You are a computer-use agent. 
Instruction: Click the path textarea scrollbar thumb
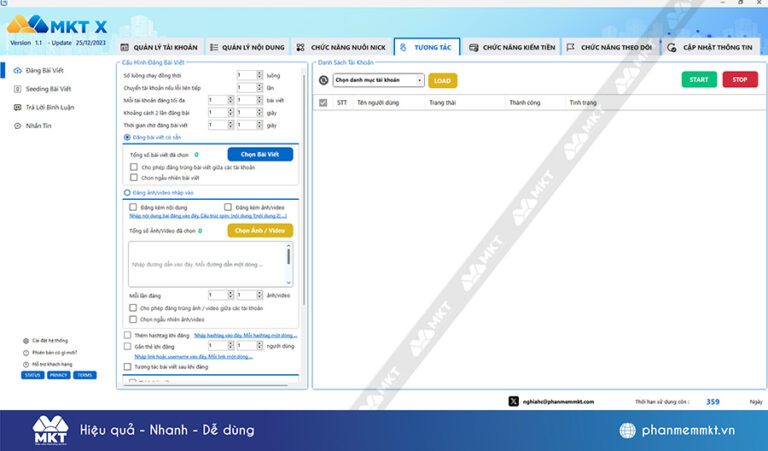point(288,257)
